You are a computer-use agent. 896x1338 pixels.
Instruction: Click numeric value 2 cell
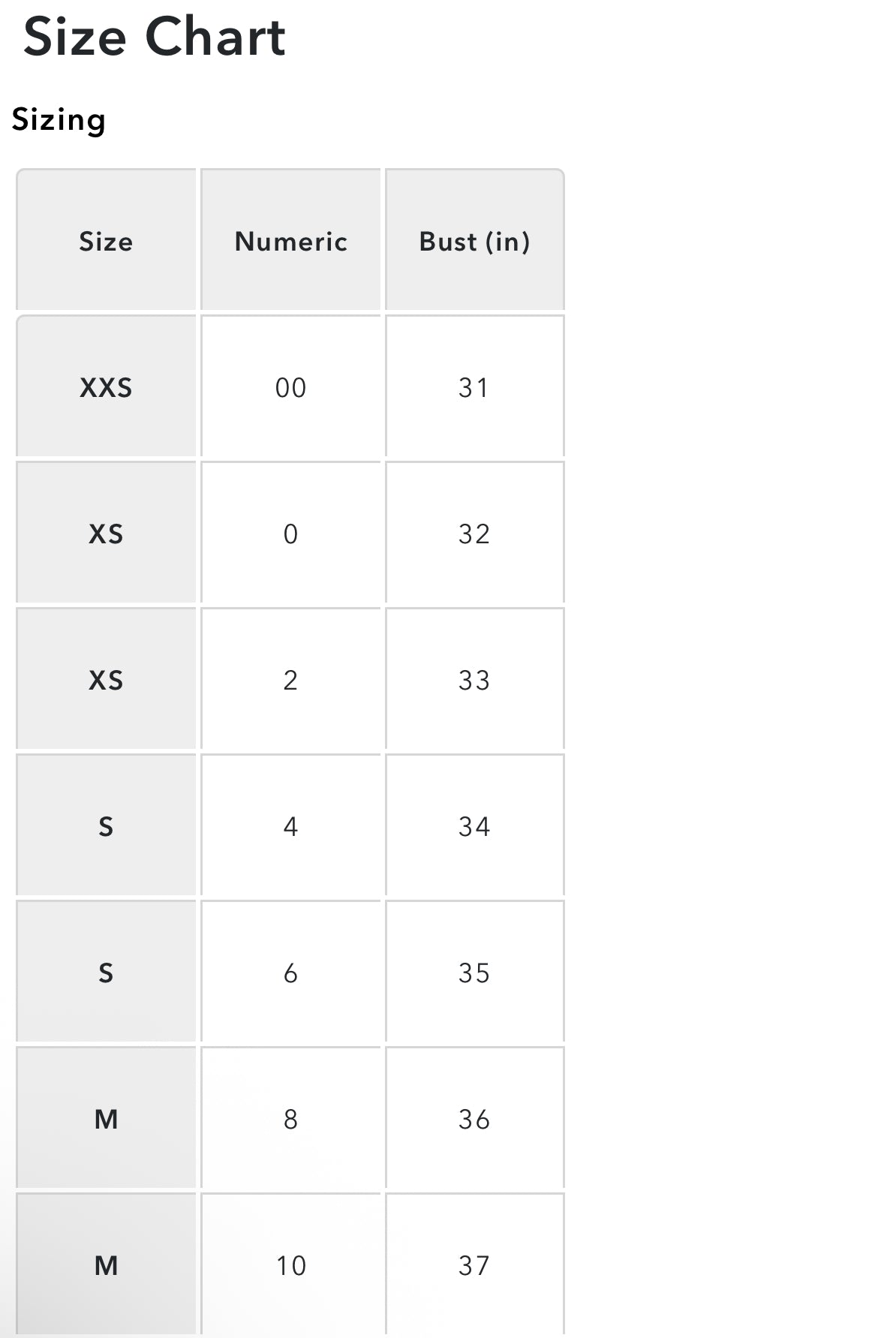click(x=290, y=679)
